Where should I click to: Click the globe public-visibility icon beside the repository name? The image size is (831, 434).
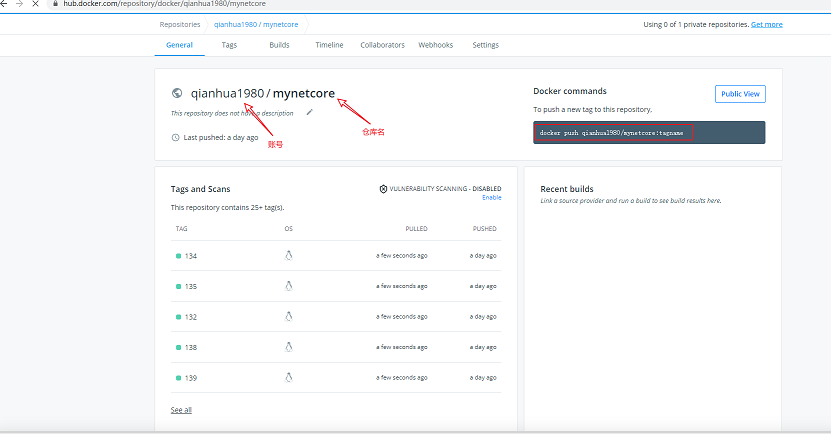pos(177,93)
